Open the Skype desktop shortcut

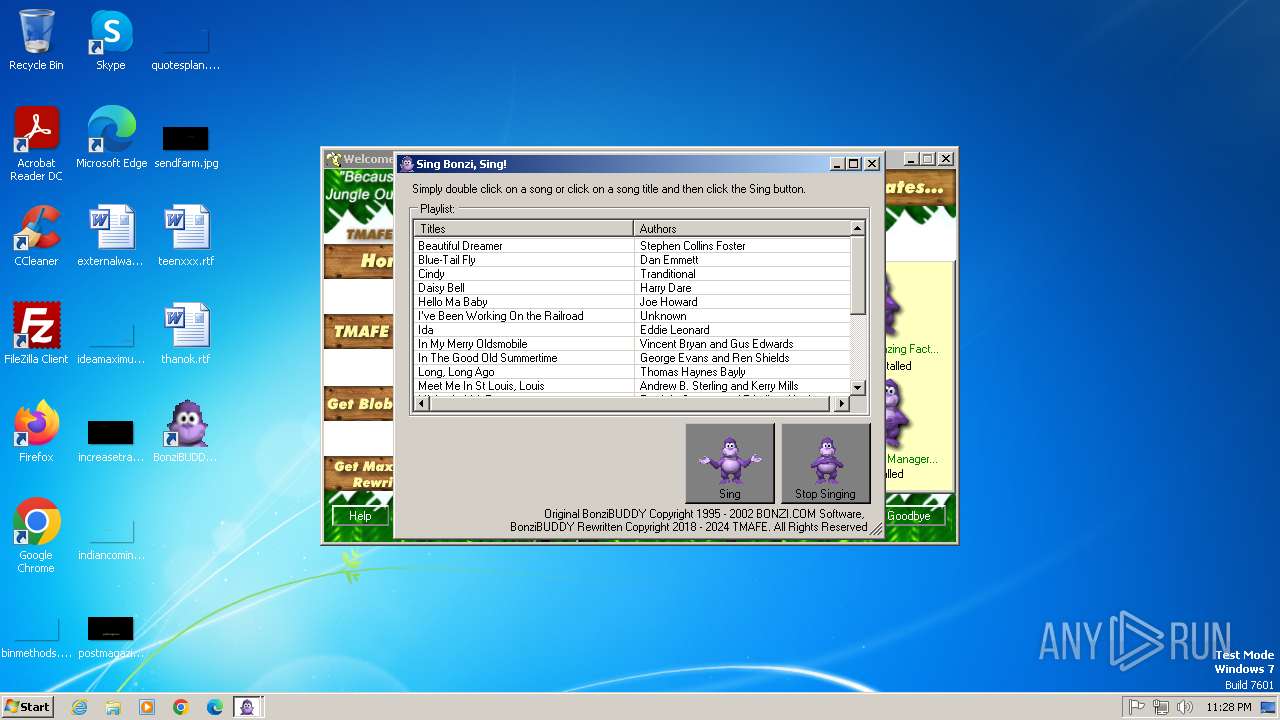click(110, 40)
